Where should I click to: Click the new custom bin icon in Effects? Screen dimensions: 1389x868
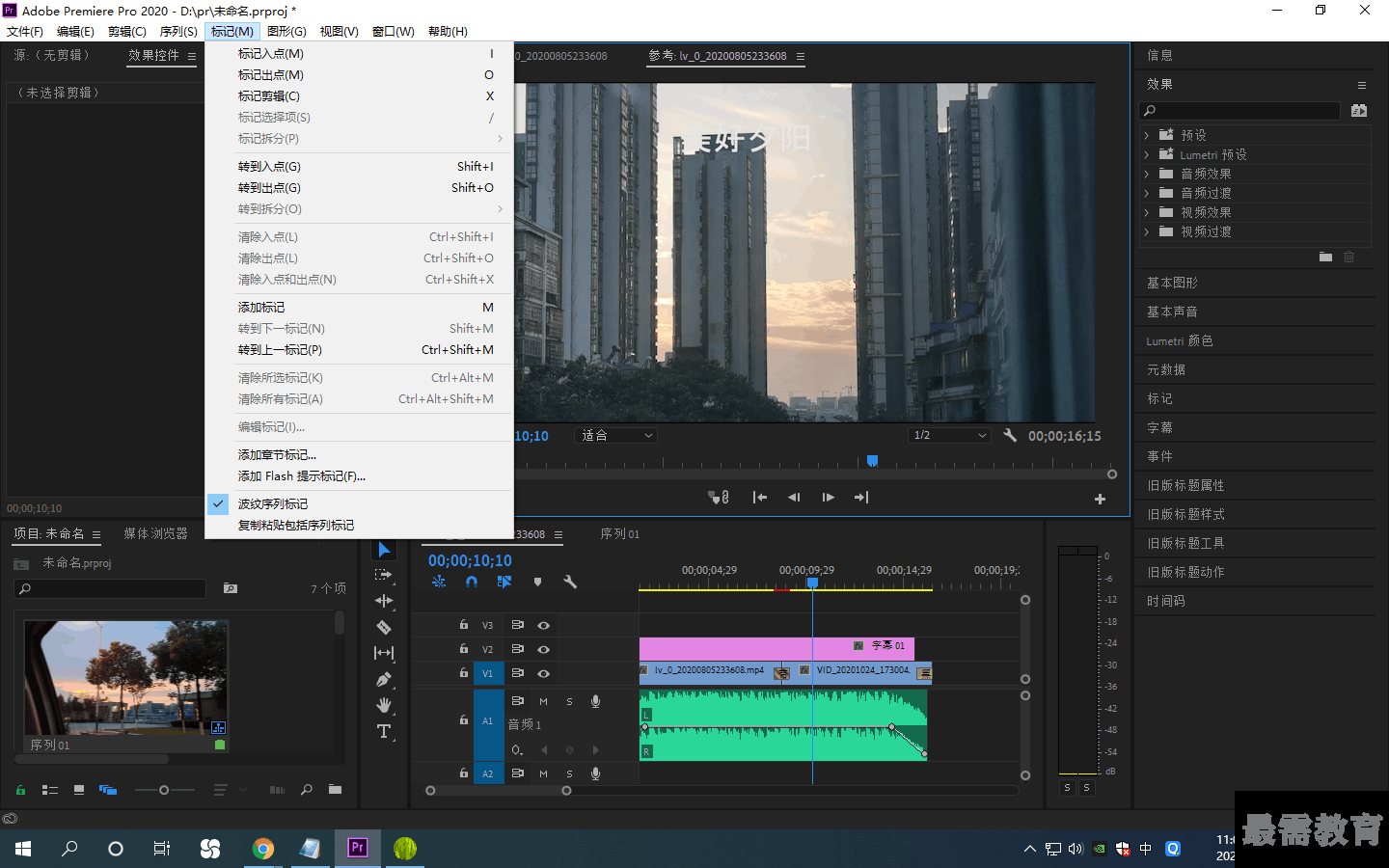(x=1325, y=257)
